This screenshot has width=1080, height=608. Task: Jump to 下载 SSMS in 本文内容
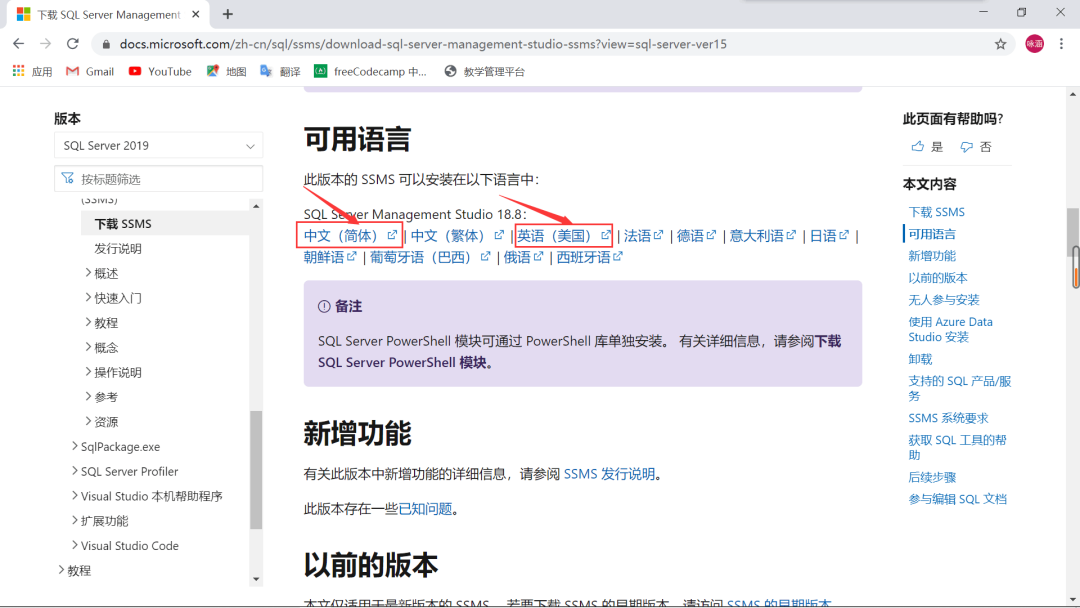coord(936,212)
